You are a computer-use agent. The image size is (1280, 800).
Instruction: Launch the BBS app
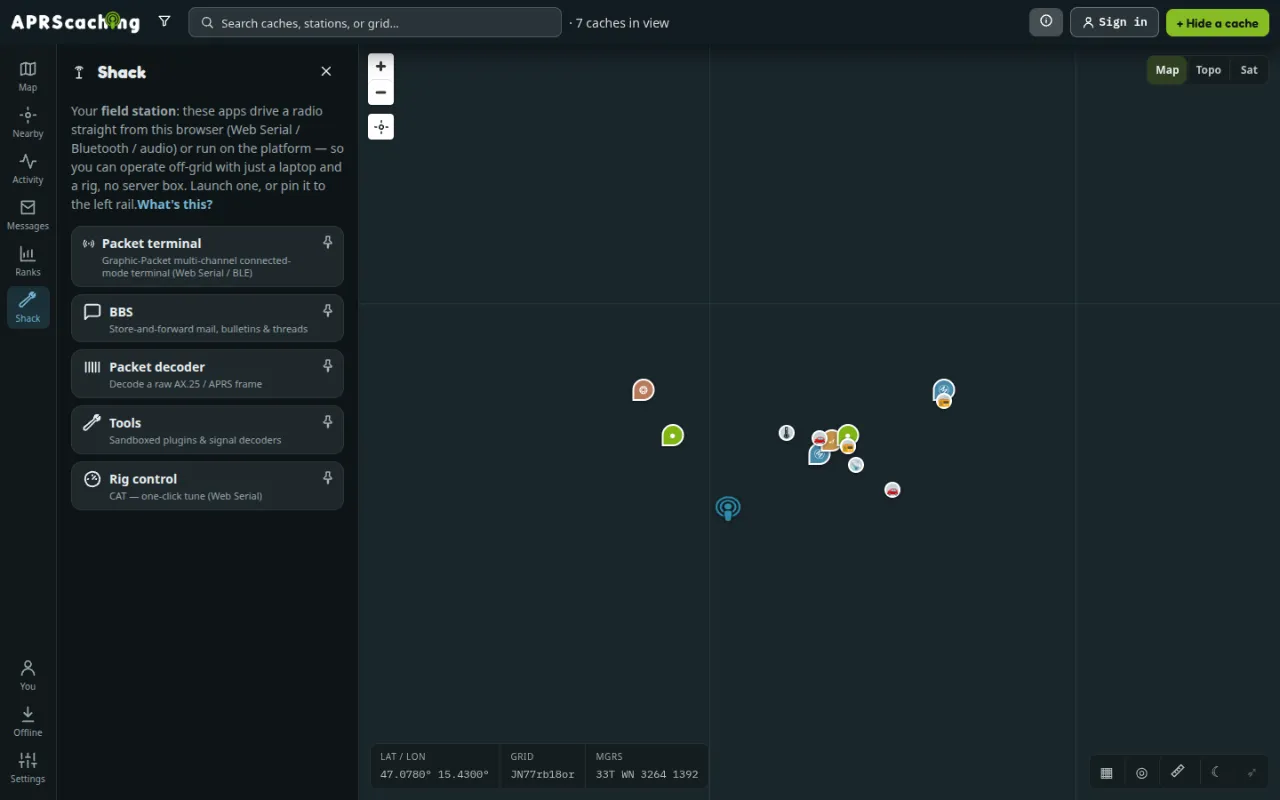[207, 318]
